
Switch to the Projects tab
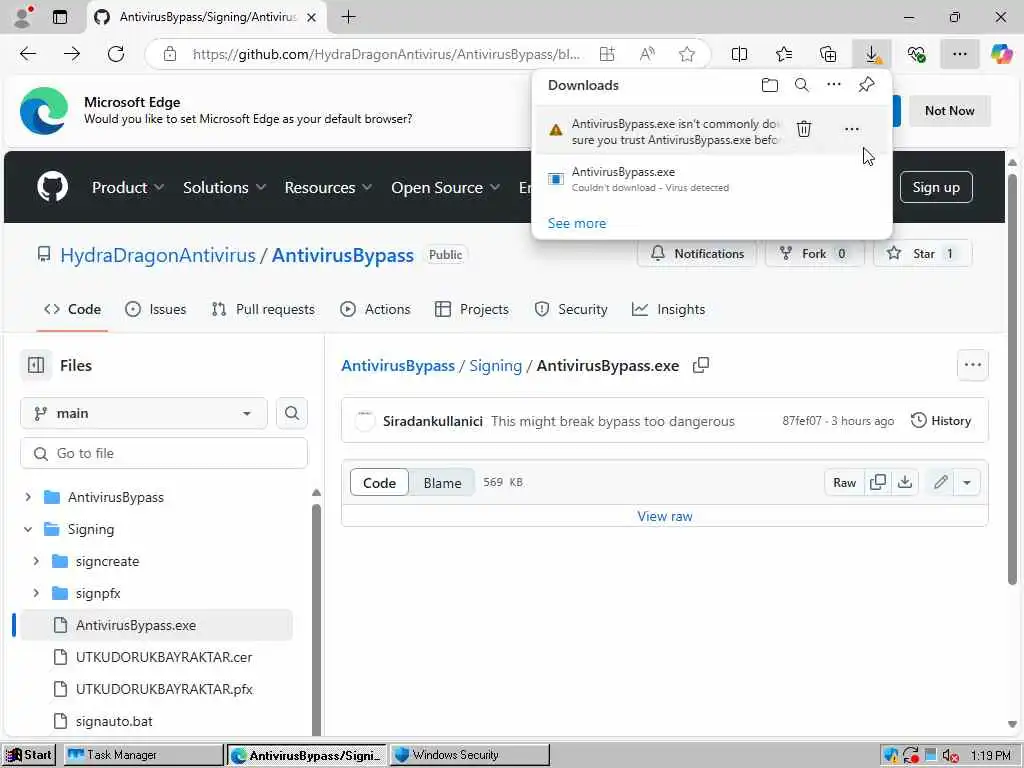click(472, 310)
